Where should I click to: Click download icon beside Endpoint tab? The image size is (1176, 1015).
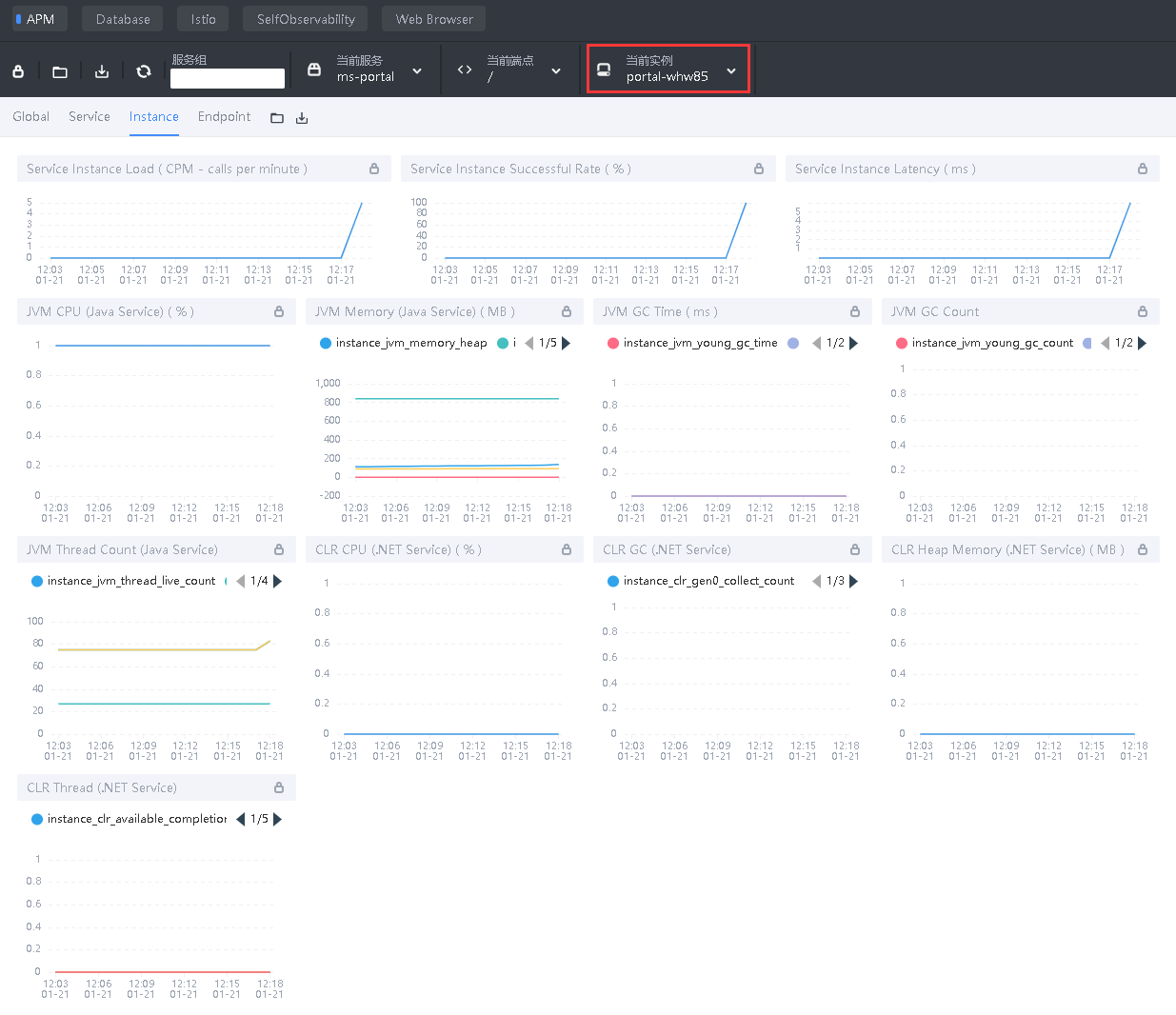pyautogui.click(x=302, y=118)
